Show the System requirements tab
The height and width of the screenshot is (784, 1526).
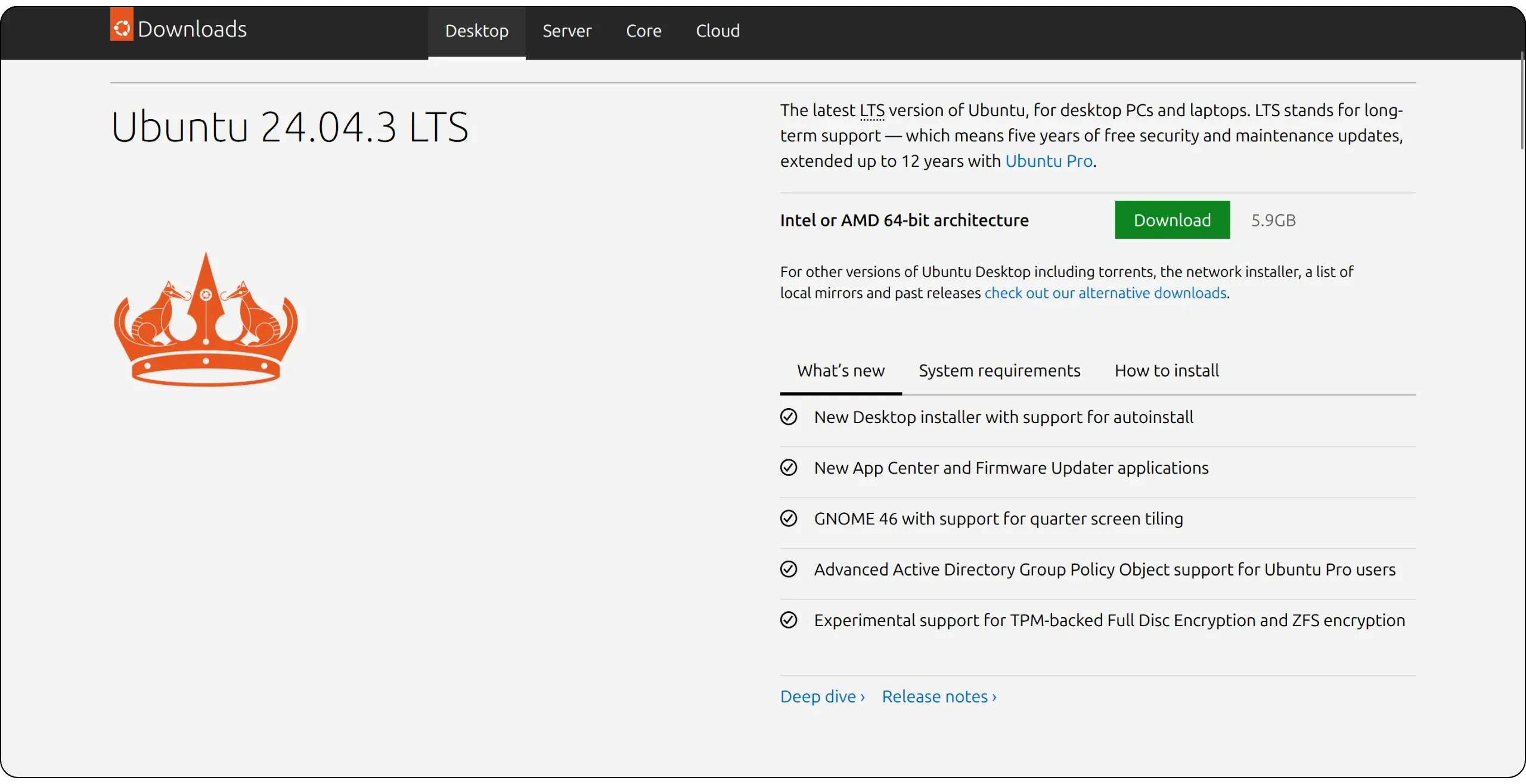999,371
